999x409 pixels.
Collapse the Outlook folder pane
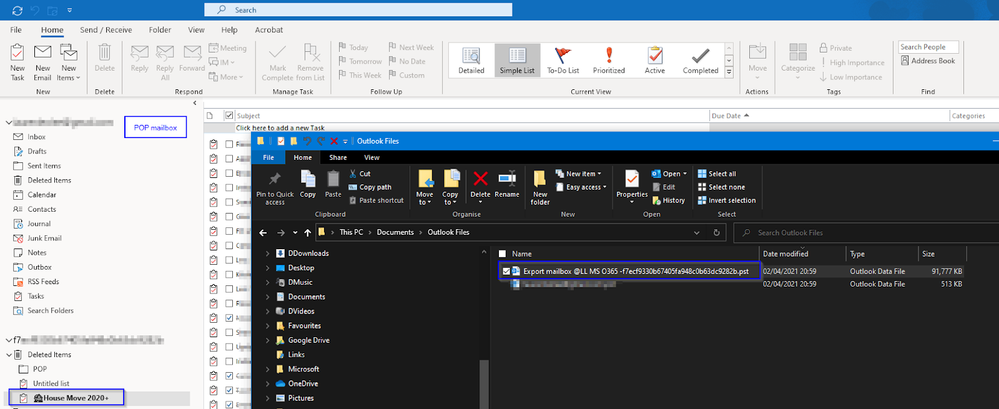[194, 103]
